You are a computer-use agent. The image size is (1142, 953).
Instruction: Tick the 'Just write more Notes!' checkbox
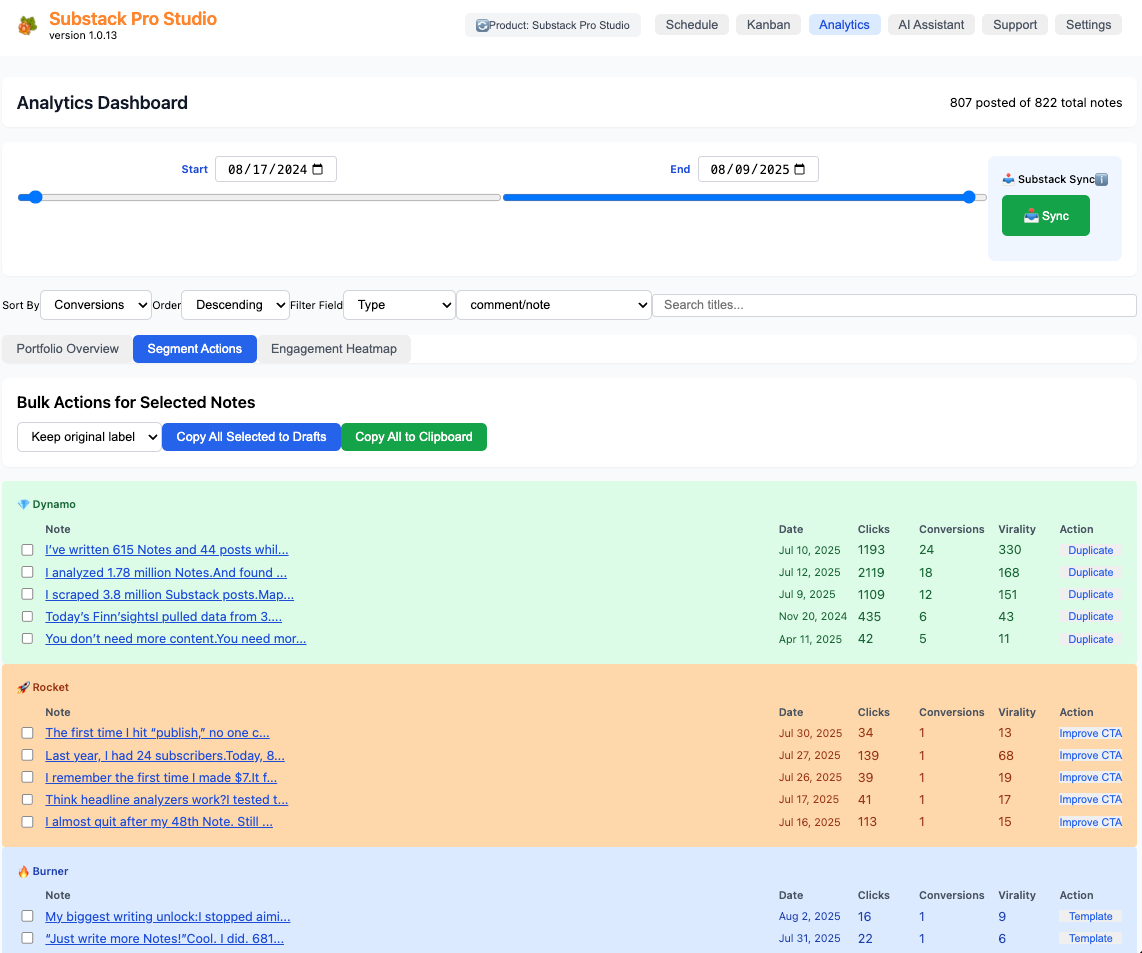point(27,938)
